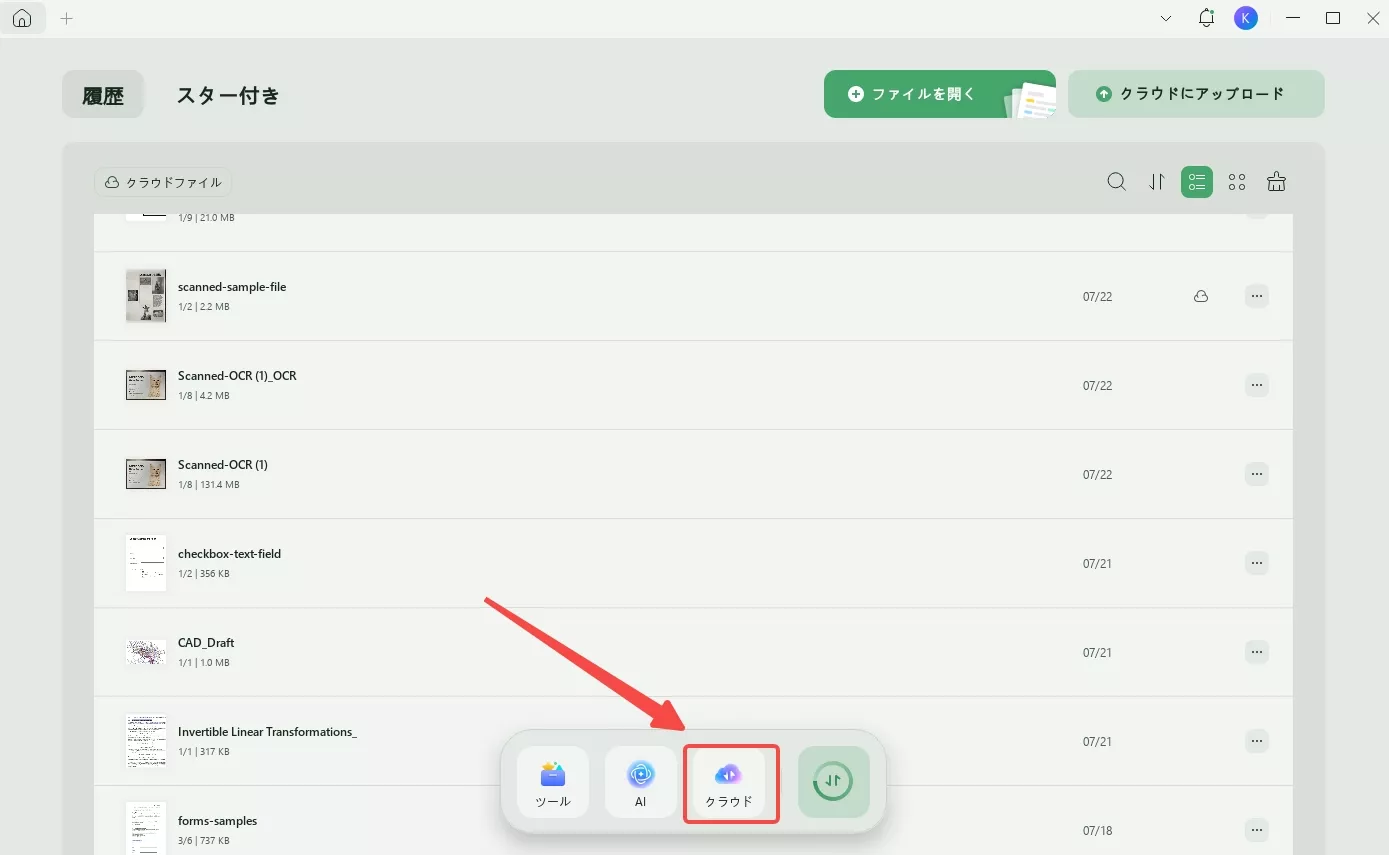The image size is (1389, 855).
Task: Open the Scanned-OCR (1)_OCR thumbnail
Action: (146, 385)
